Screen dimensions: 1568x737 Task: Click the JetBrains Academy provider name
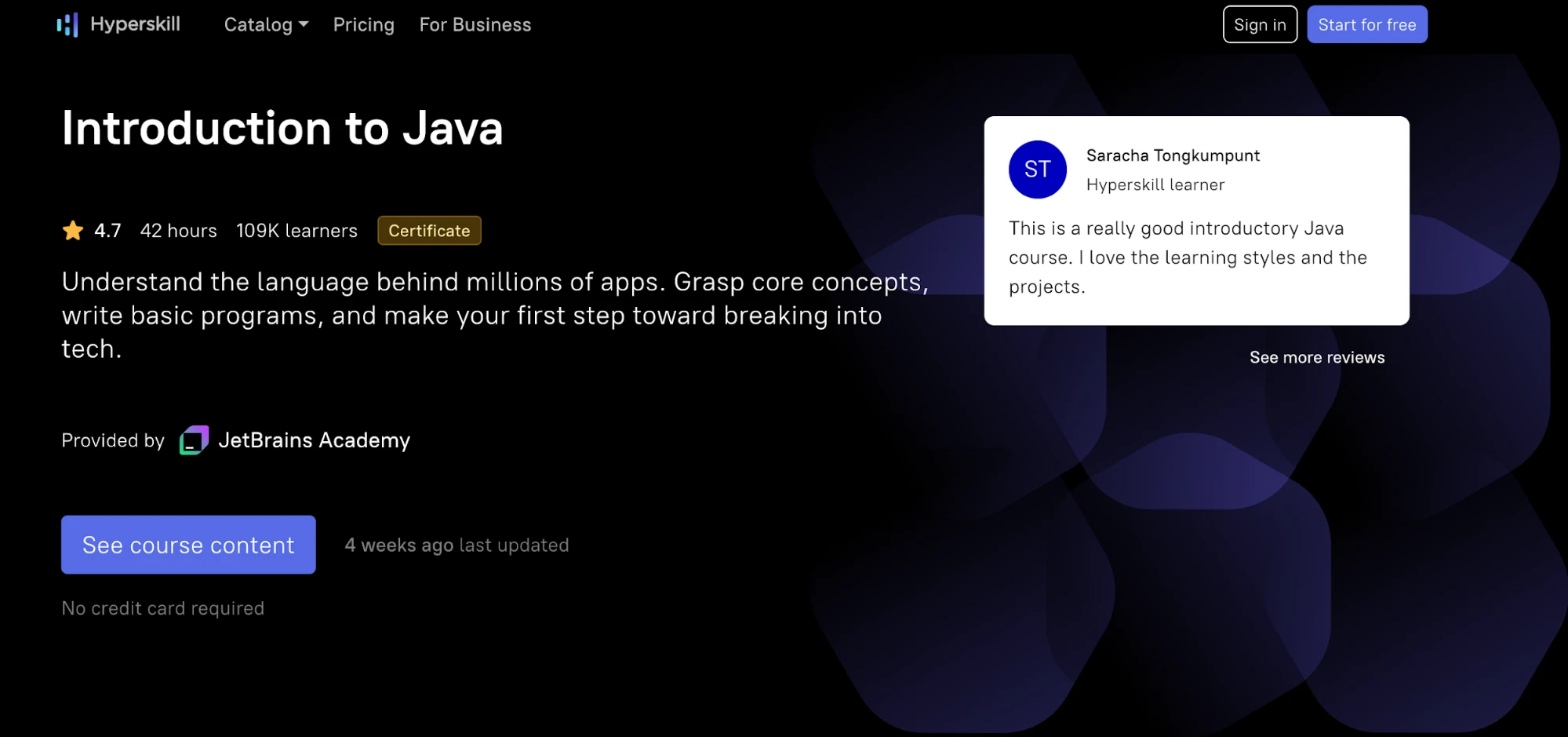click(x=314, y=440)
